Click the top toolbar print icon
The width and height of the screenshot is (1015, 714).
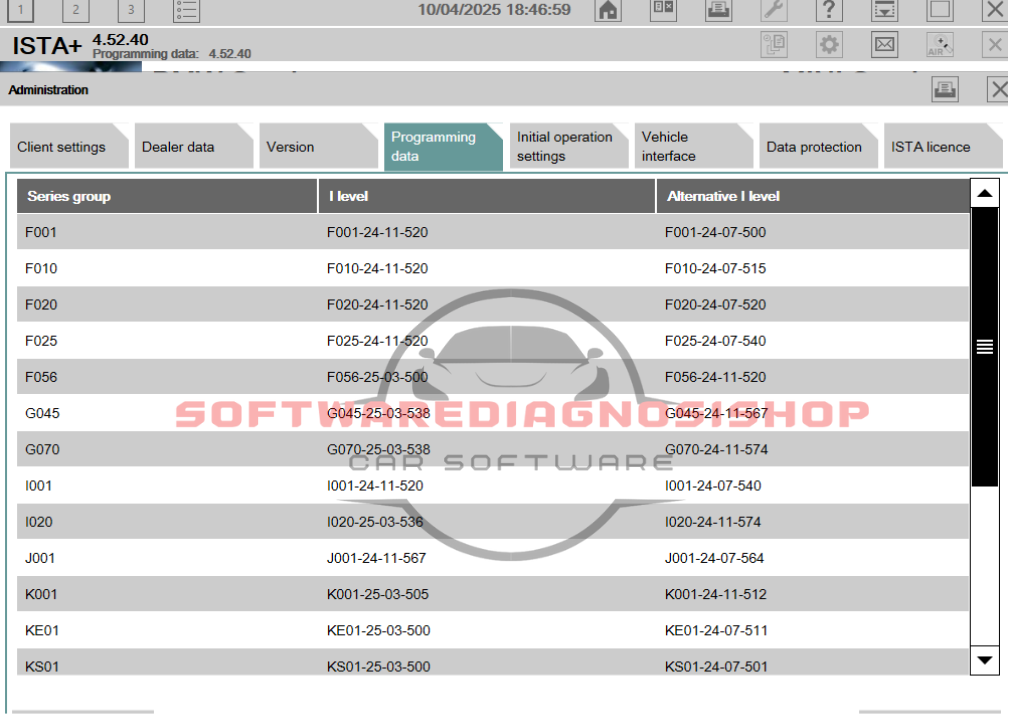(719, 10)
